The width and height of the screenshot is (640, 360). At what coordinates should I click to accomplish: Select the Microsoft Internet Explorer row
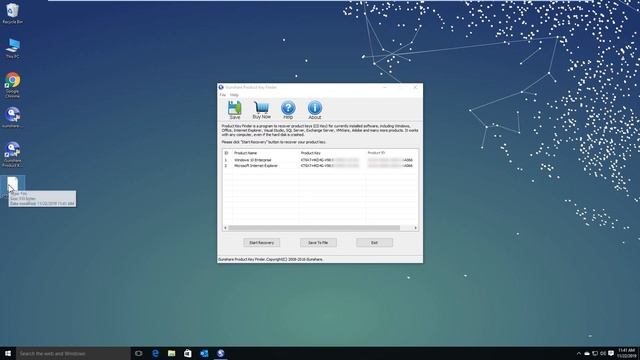[x=320, y=166]
